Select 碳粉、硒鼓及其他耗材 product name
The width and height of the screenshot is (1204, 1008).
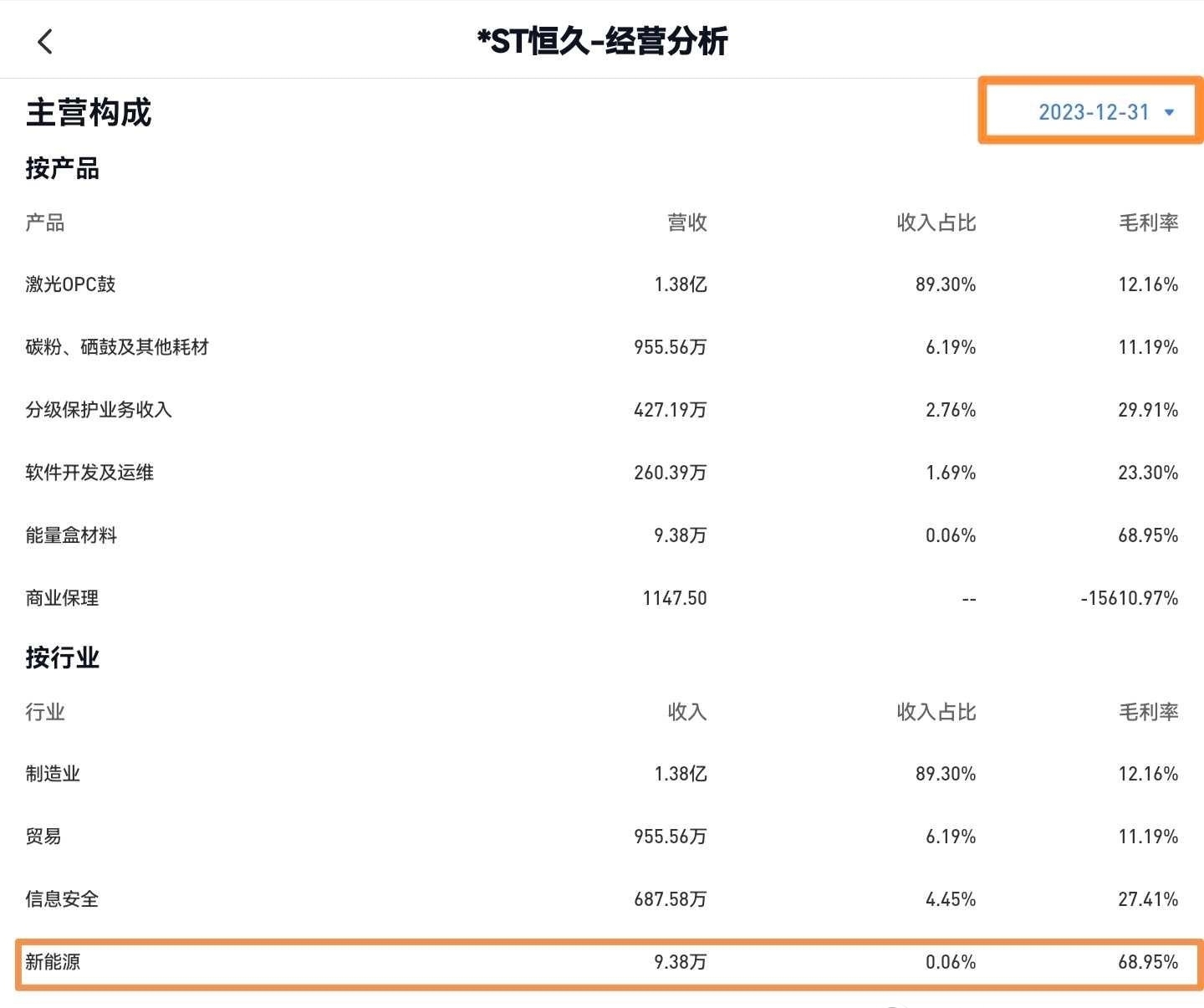click(117, 347)
